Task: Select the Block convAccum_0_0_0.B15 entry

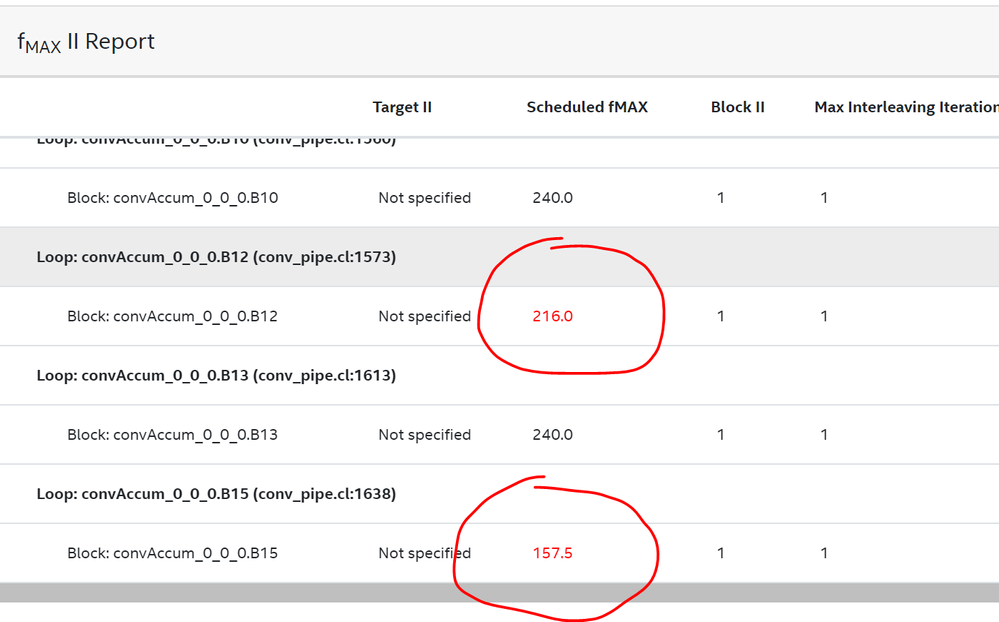Action: 172,553
